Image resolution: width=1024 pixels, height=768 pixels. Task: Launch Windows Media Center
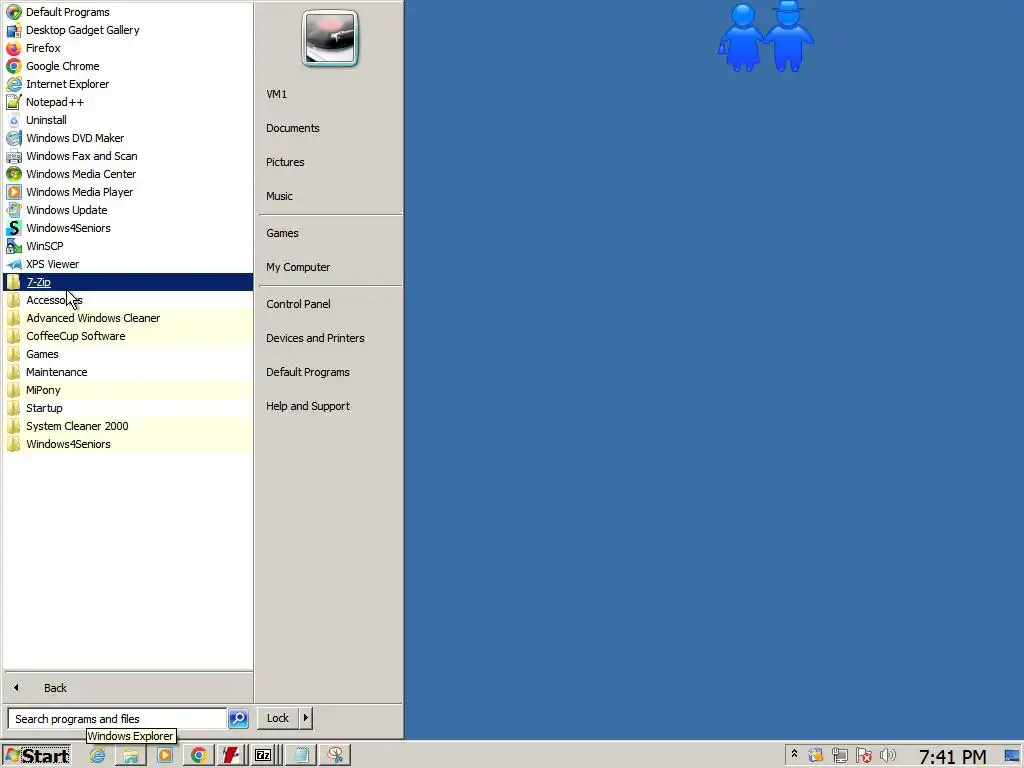click(x=128, y=174)
